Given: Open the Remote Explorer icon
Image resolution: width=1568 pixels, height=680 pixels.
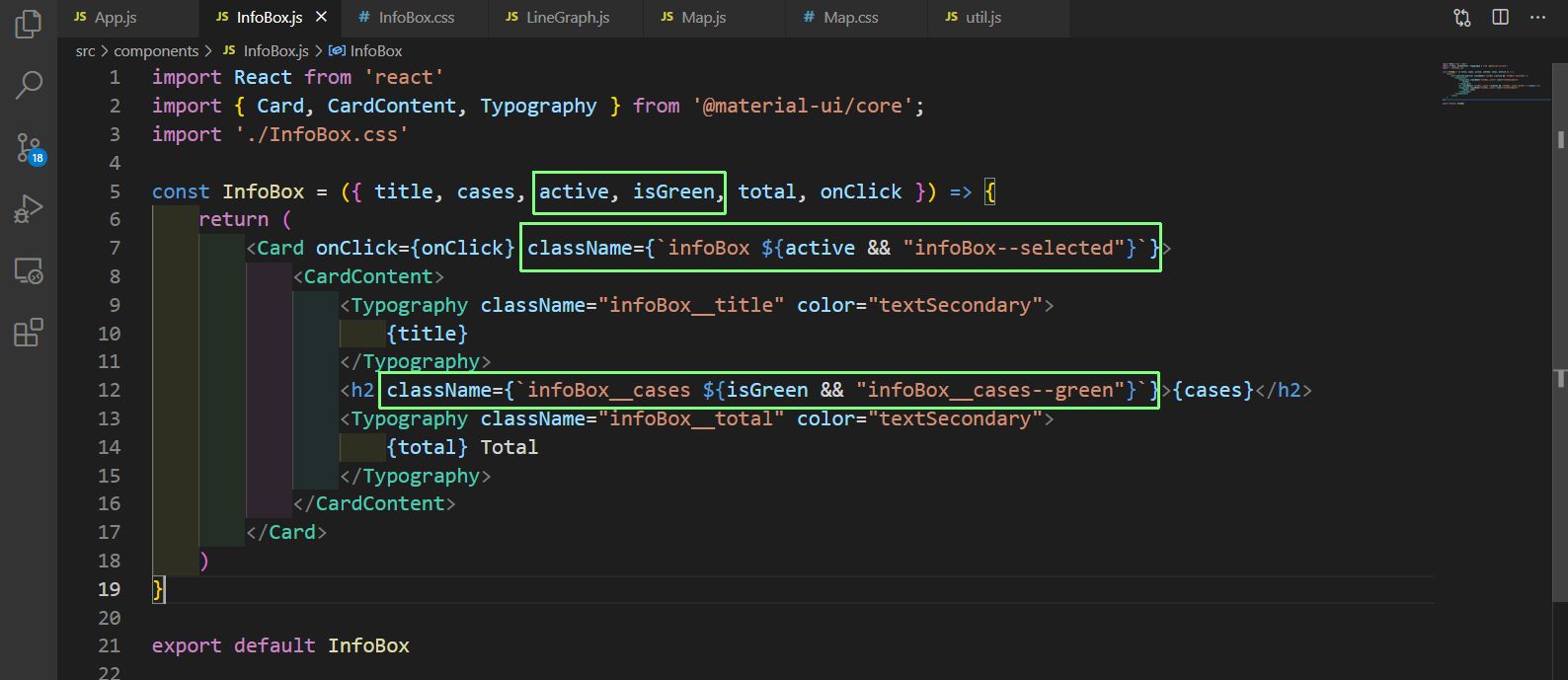Looking at the screenshot, I should point(29,270).
